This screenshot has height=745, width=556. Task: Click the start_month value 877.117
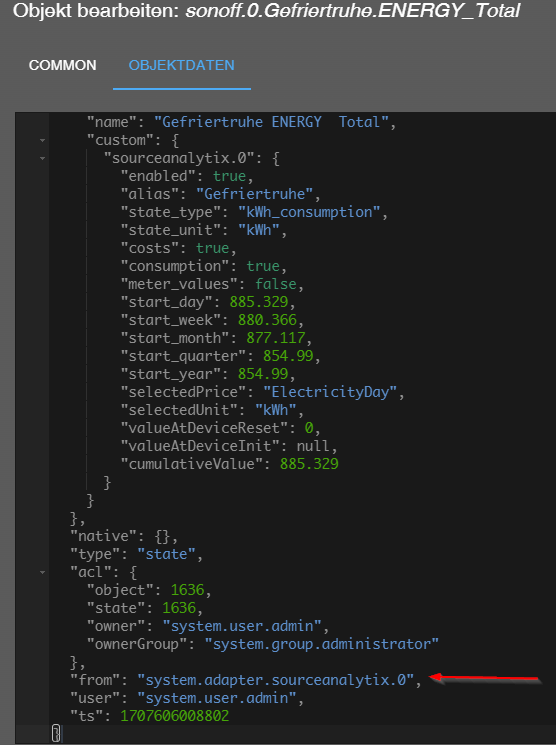276,338
